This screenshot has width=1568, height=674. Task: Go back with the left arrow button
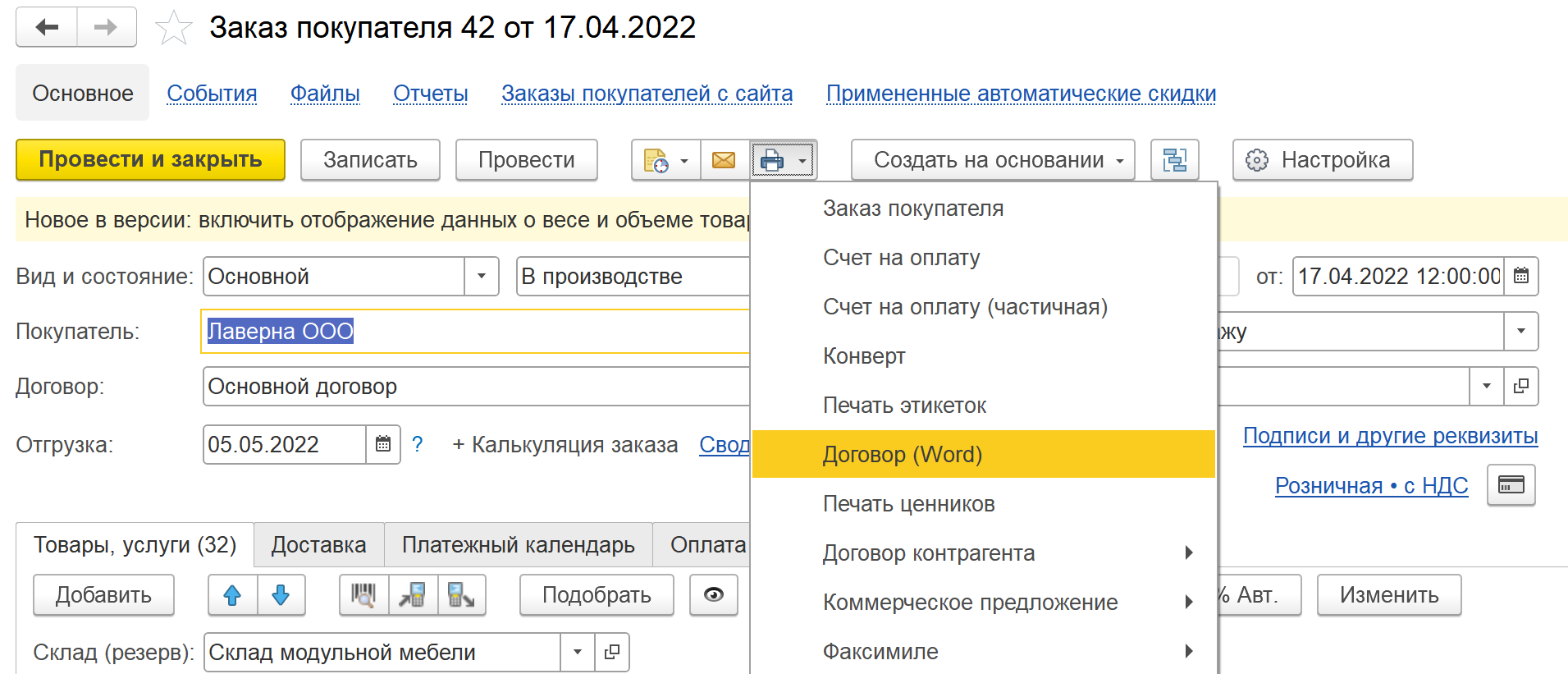pyautogui.click(x=47, y=27)
